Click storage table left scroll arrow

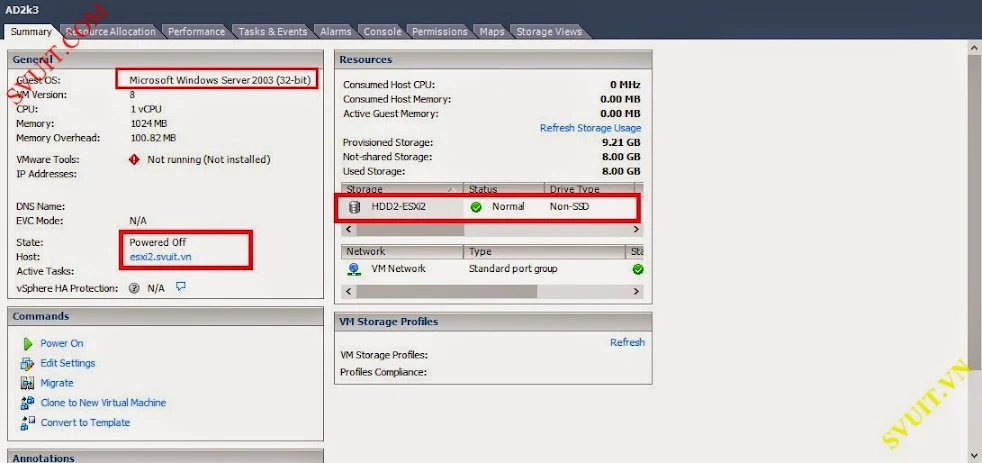[349, 230]
